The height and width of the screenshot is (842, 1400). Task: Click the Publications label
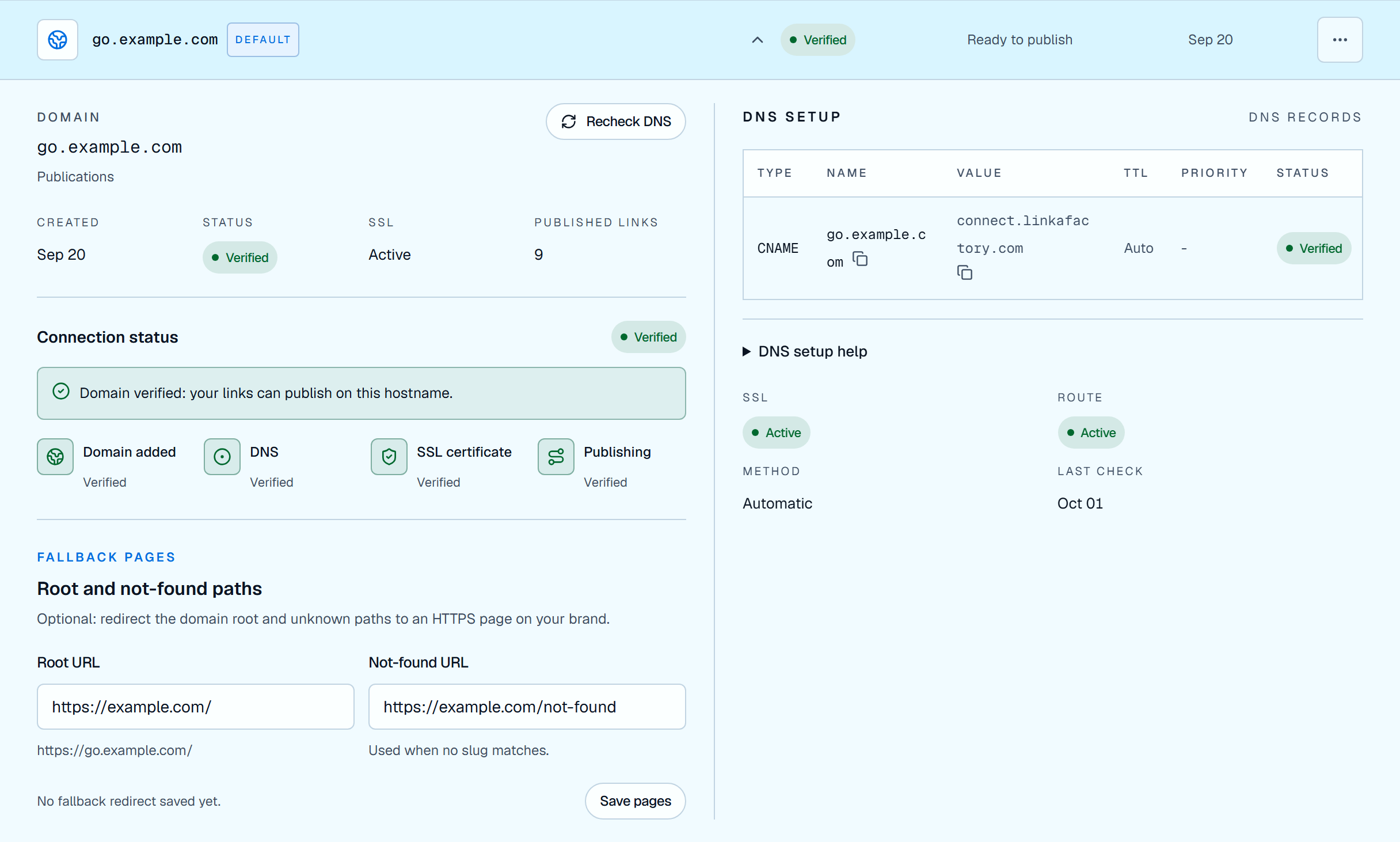click(x=75, y=177)
